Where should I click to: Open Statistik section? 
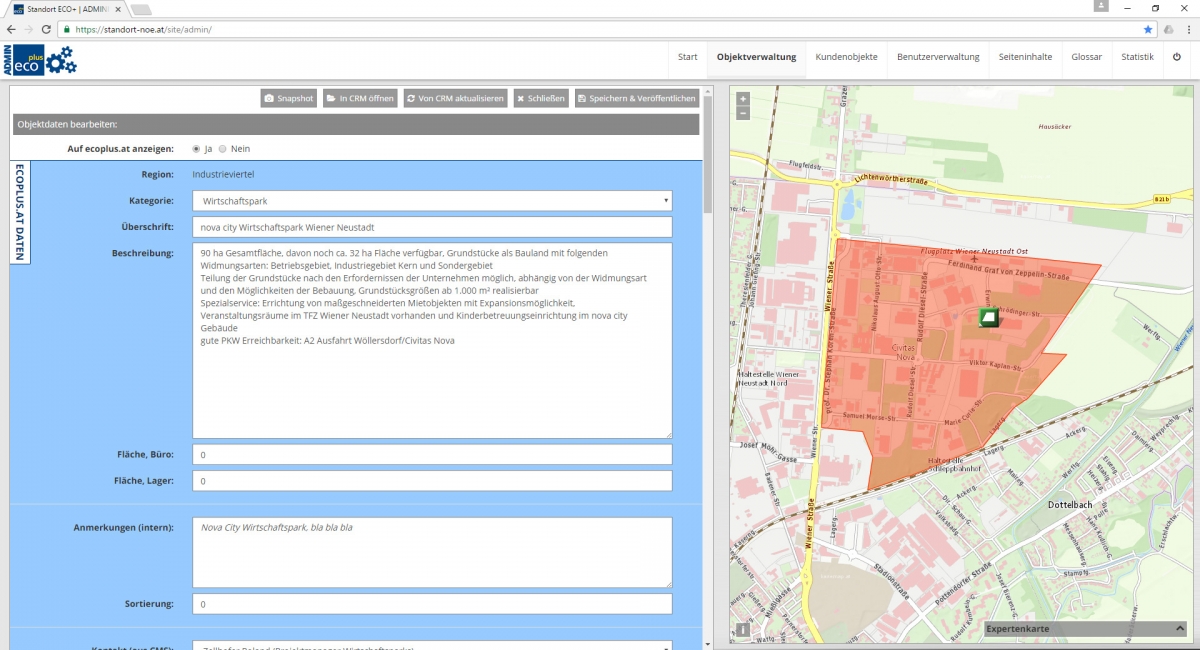1137,57
